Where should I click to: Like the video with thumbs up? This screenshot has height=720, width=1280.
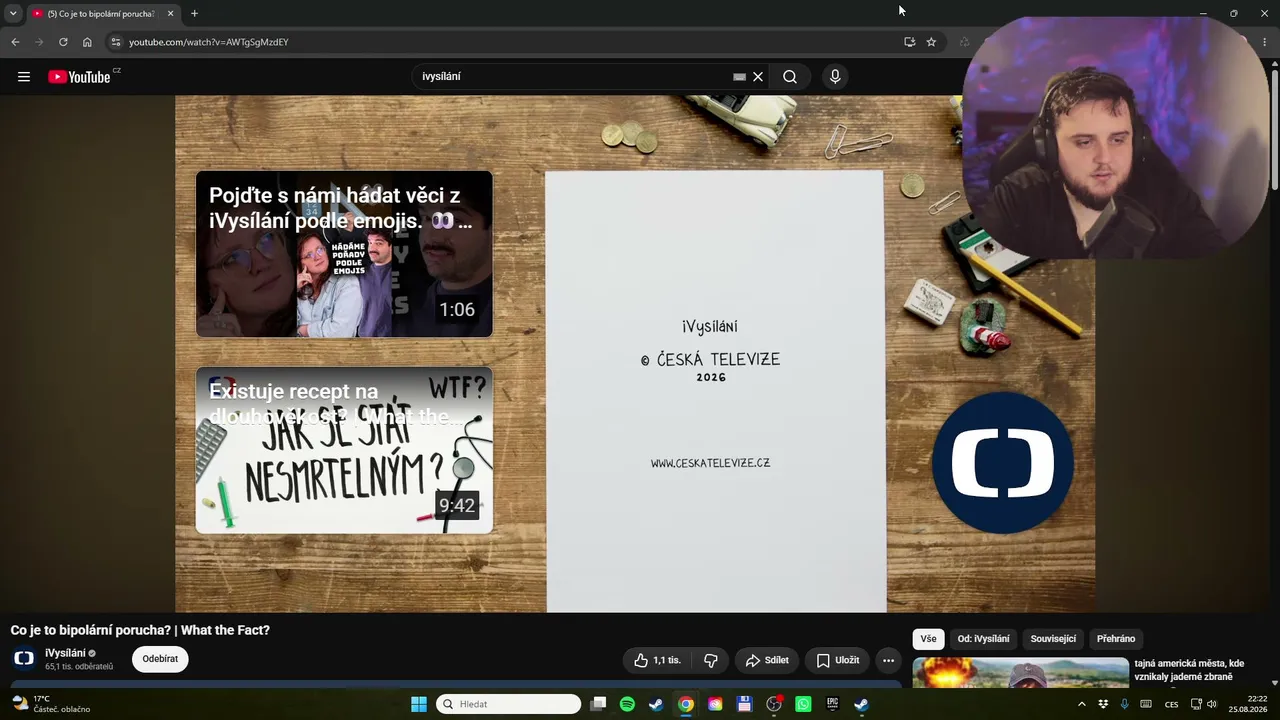657,660
